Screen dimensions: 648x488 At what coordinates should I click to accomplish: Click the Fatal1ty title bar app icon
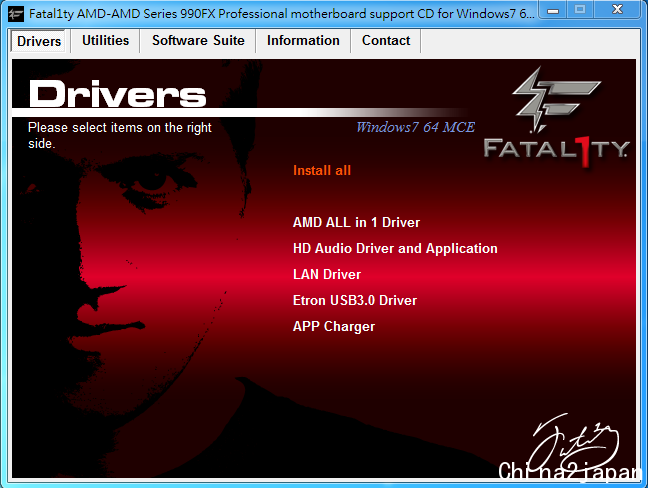(16, 14)
